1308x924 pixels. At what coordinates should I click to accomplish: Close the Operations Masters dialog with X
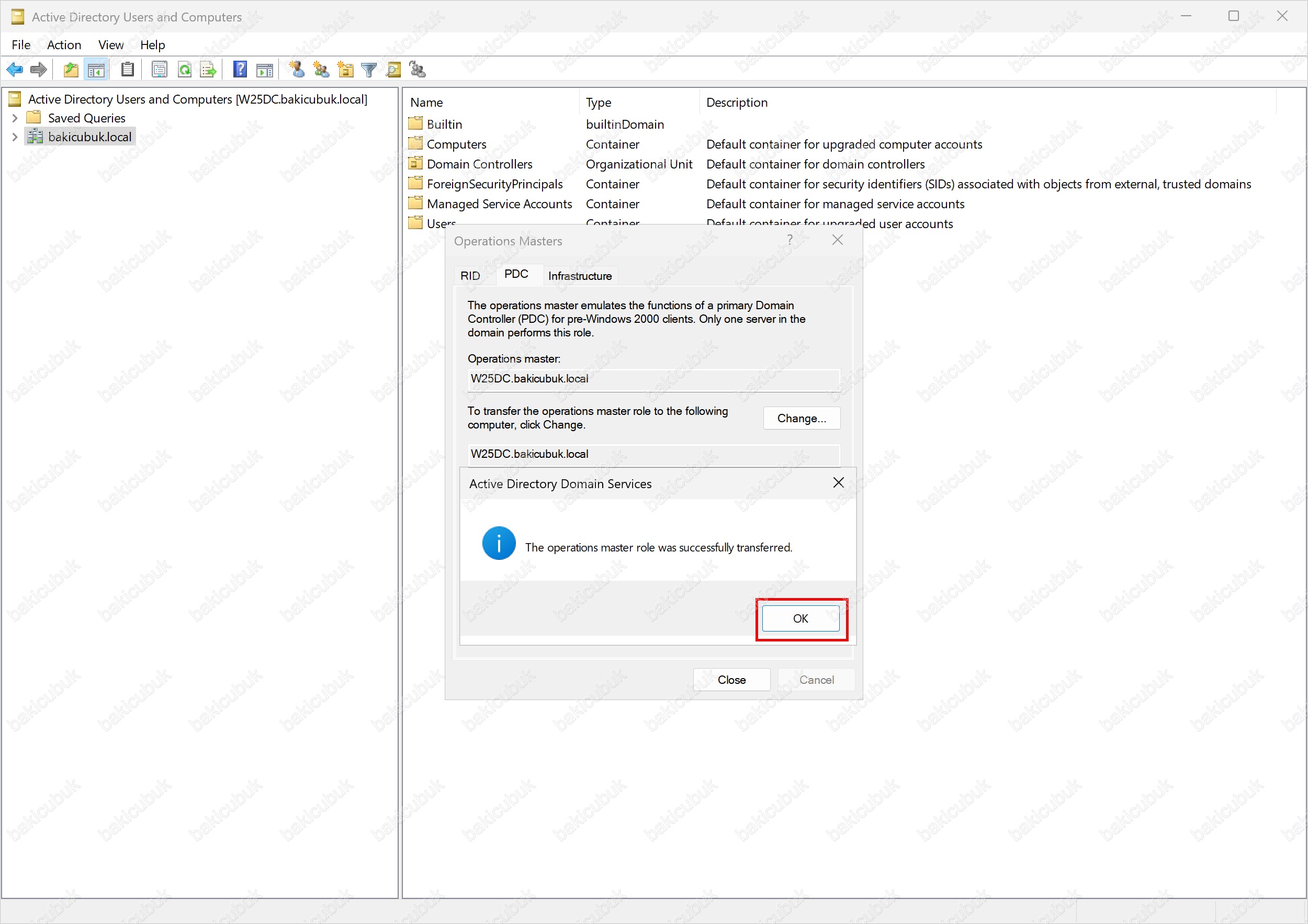838,240
